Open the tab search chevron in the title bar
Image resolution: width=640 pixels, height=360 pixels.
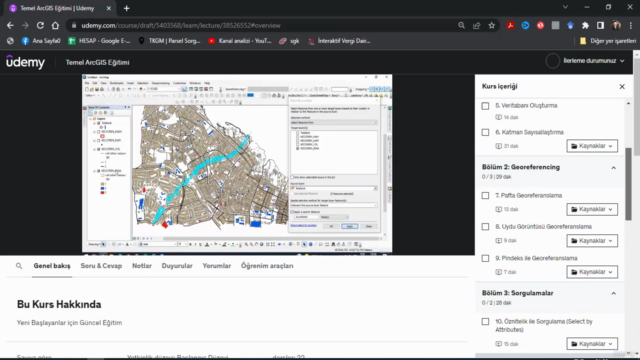565,7
